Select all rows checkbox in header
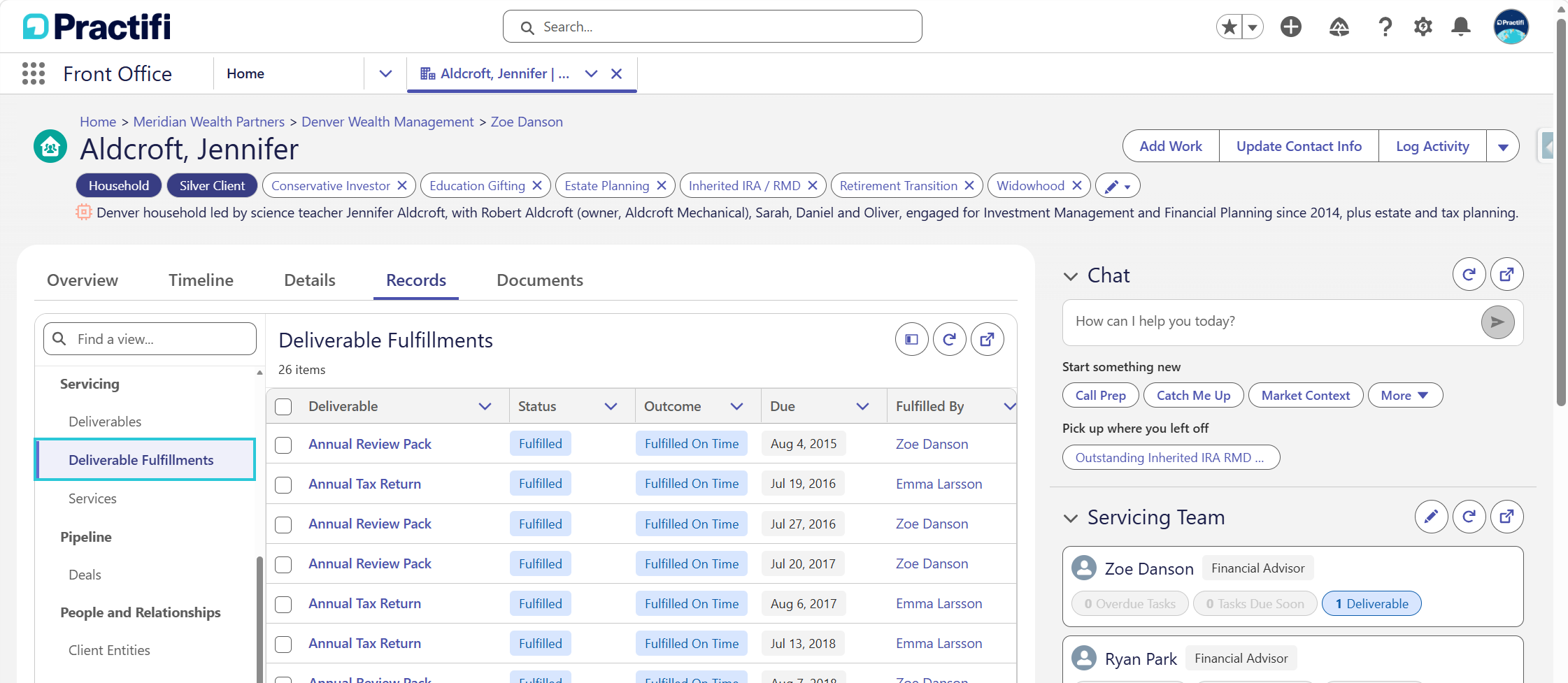This screenshot has width=1568, height=683. point(283,407)
